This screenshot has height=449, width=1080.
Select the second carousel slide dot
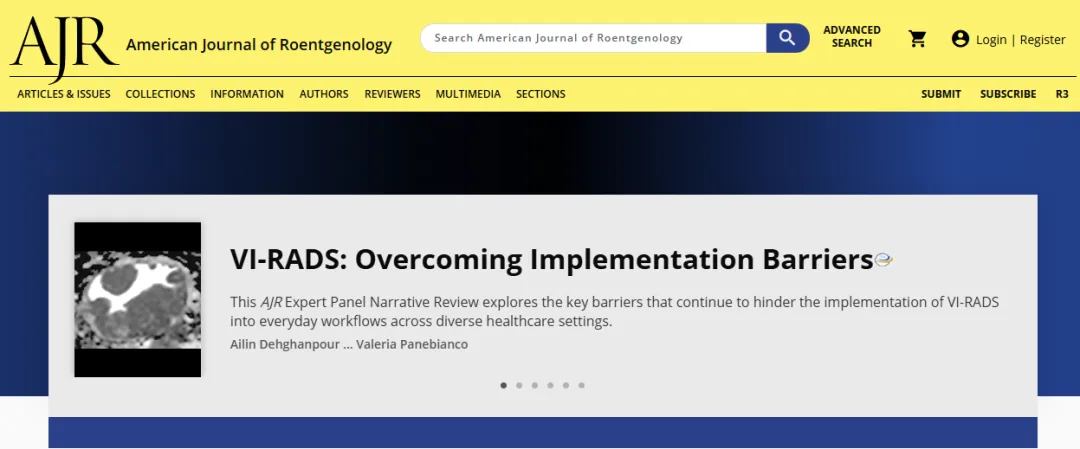(x=519, y=386)
